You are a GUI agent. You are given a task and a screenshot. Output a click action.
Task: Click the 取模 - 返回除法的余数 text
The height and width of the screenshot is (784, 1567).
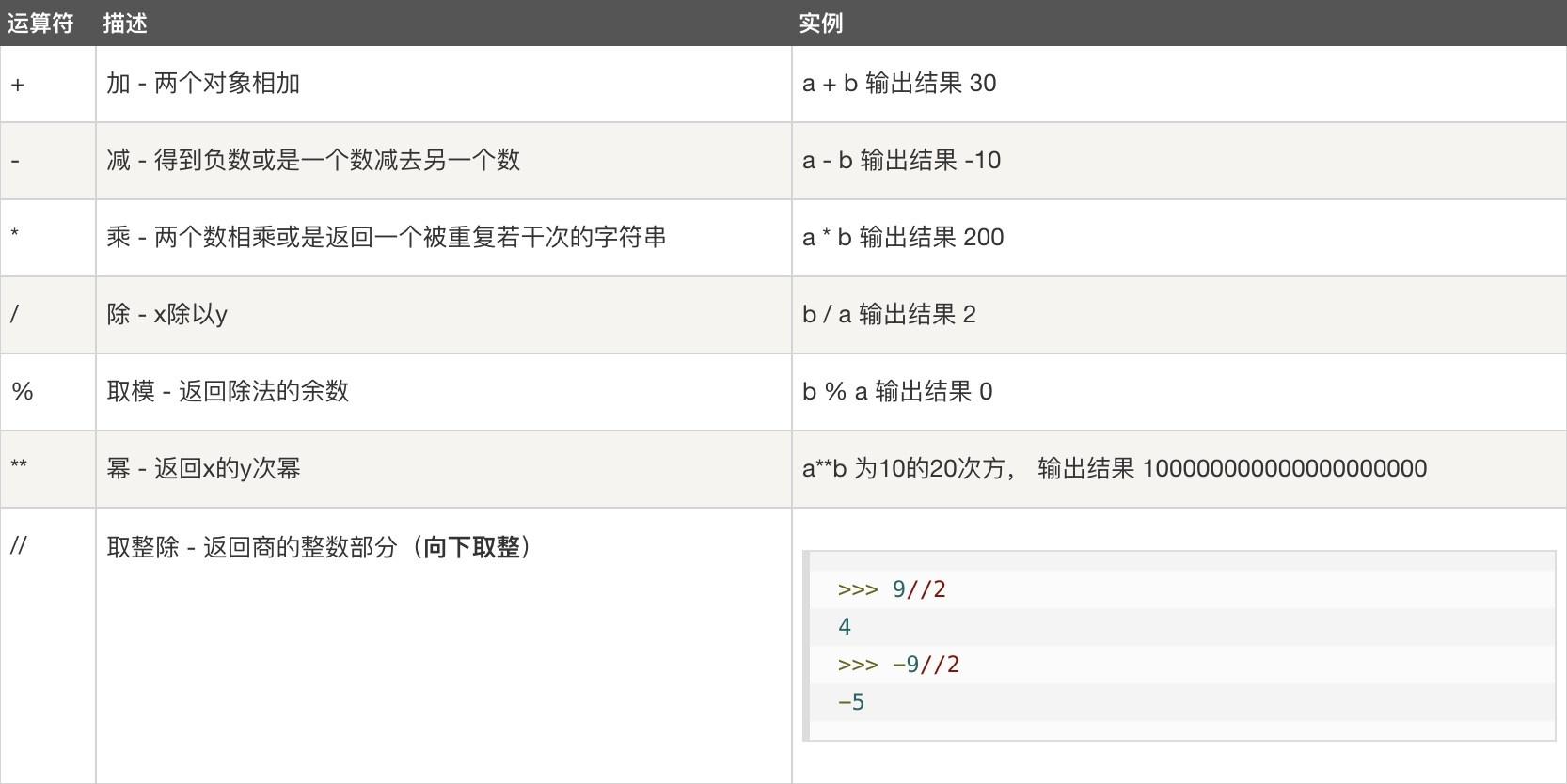(x=228, y=391)
